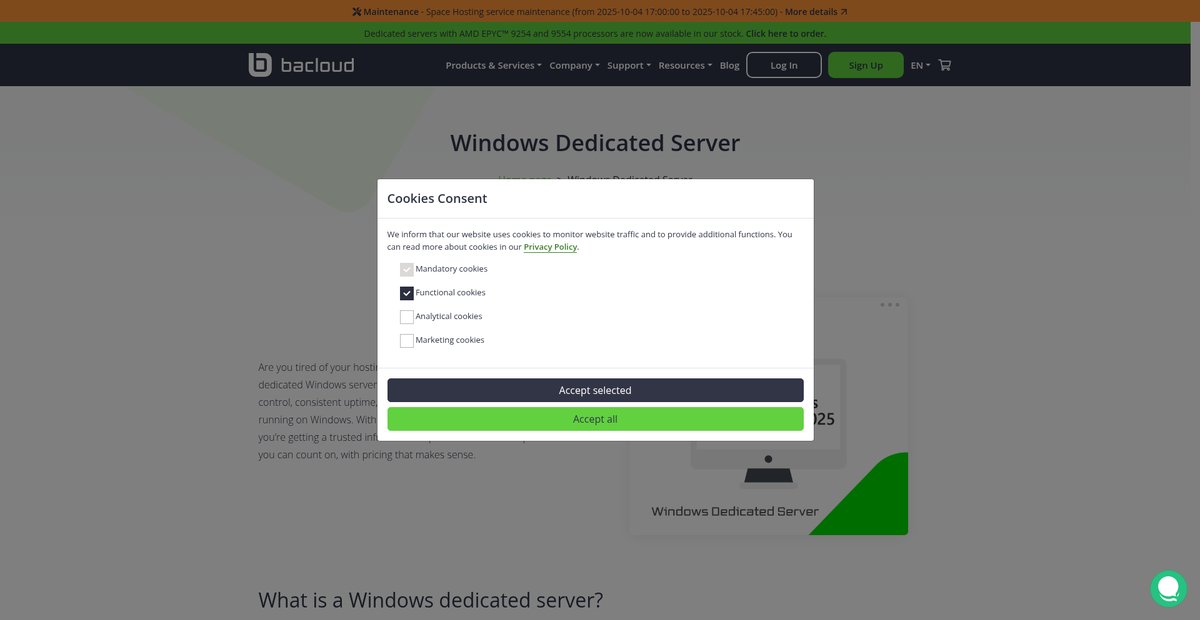
Task: Click the green Sign Up button
Action: [x=866, y=65]
